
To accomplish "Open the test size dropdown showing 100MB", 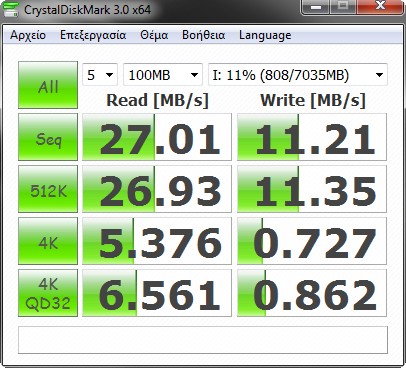I will 163,75.
